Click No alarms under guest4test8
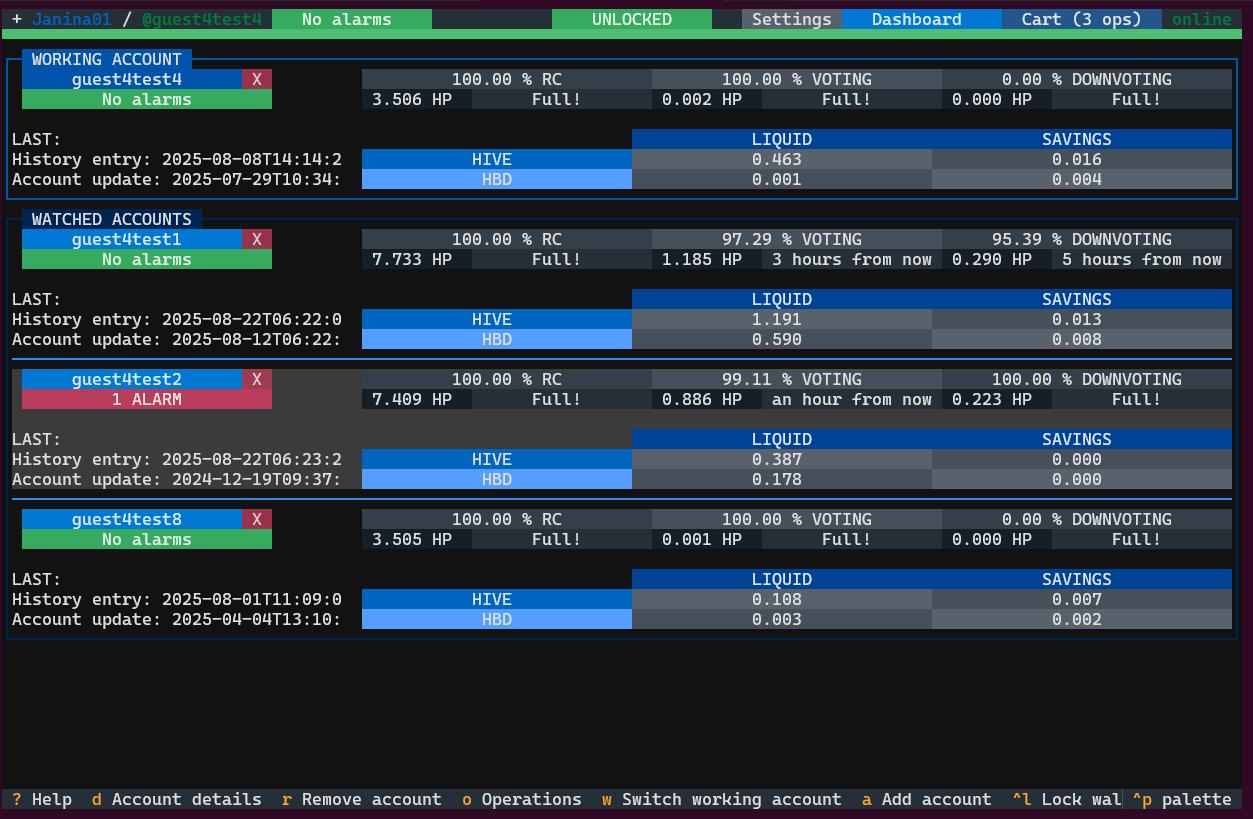The height and width of the screenshot is (819, 1253). (x=147, y=539)
